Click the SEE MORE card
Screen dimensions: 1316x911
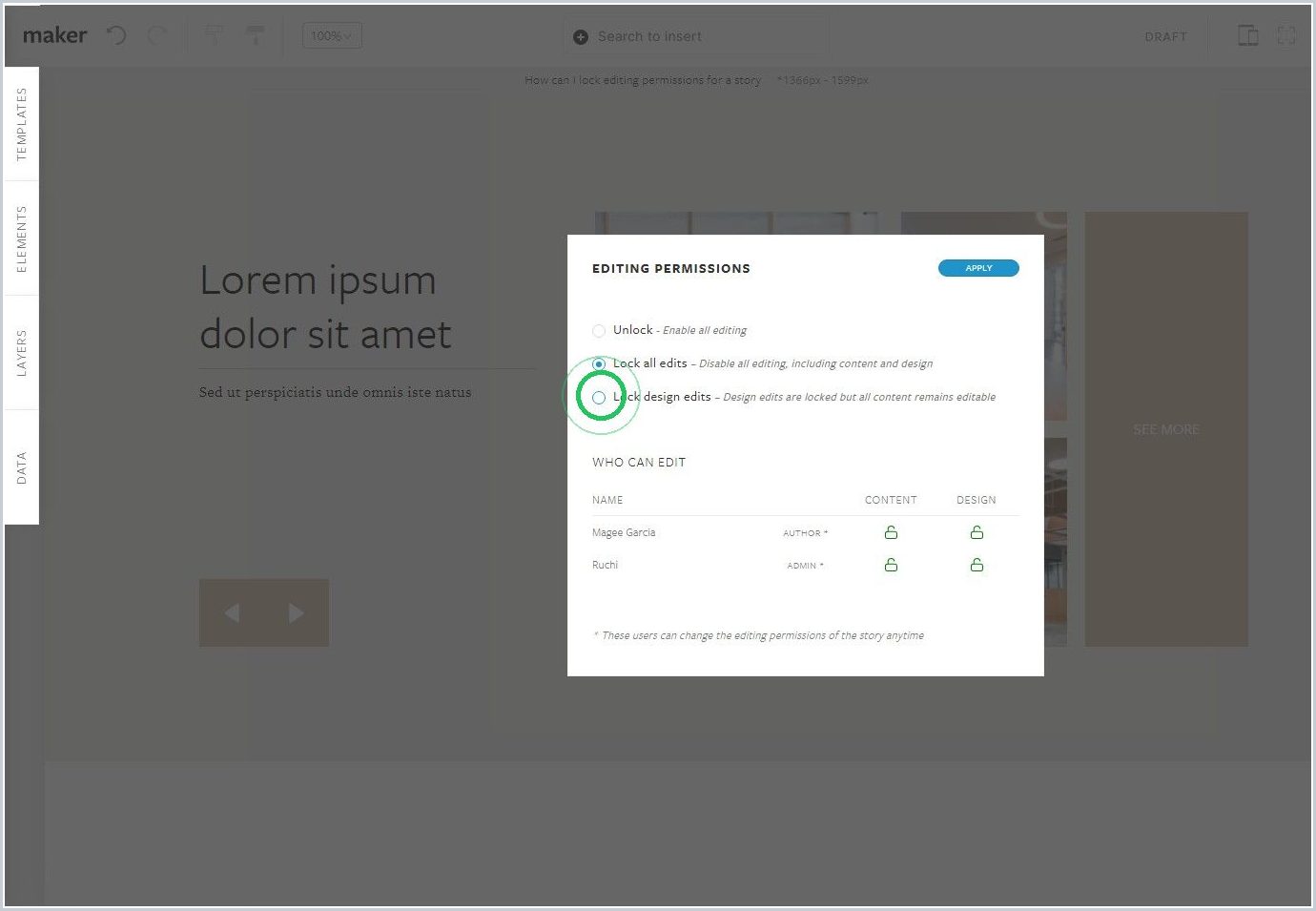pyautogui.click(x=1166, y=429)
